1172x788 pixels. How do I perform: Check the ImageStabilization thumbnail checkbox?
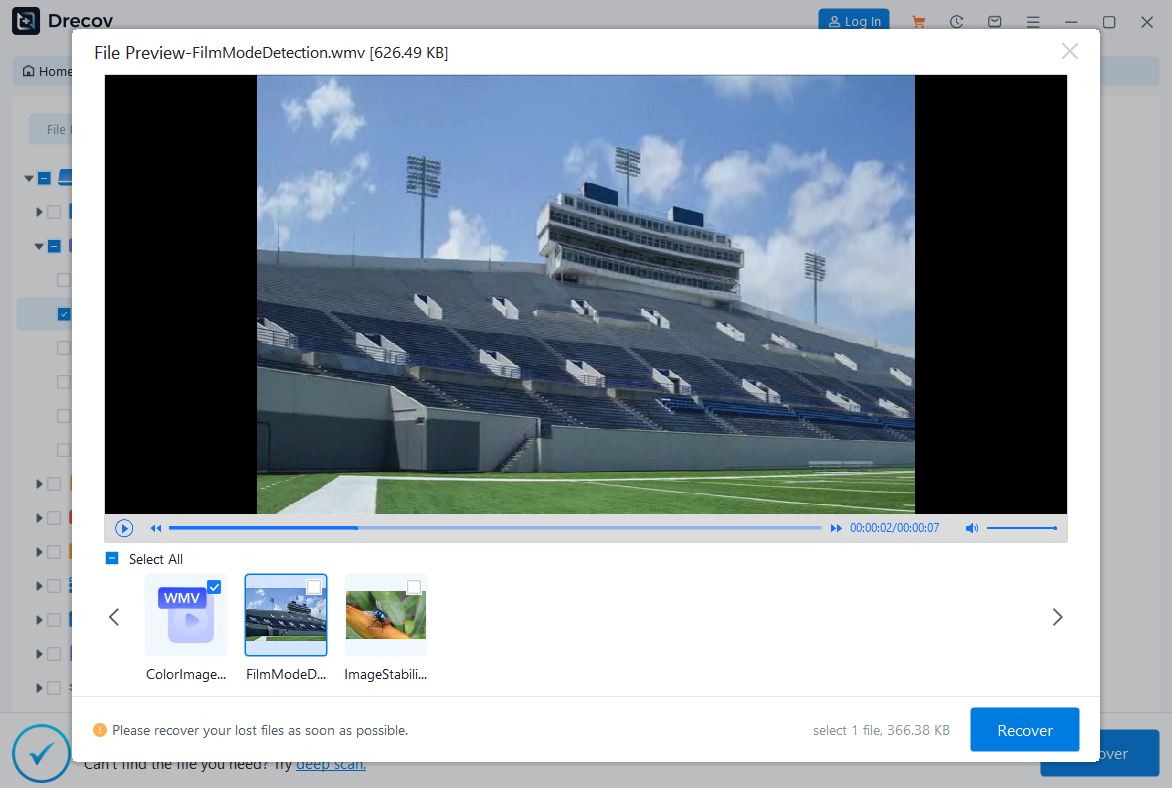[x=414, y=587]
